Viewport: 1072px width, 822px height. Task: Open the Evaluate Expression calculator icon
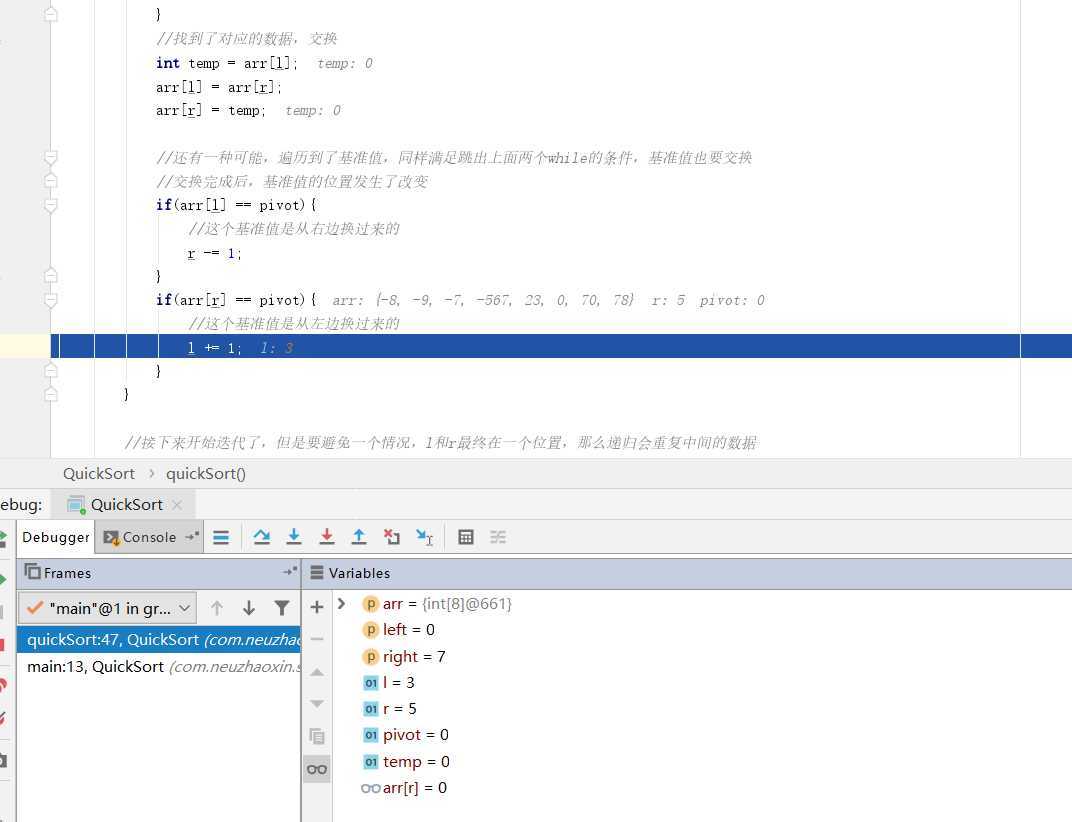466,538
